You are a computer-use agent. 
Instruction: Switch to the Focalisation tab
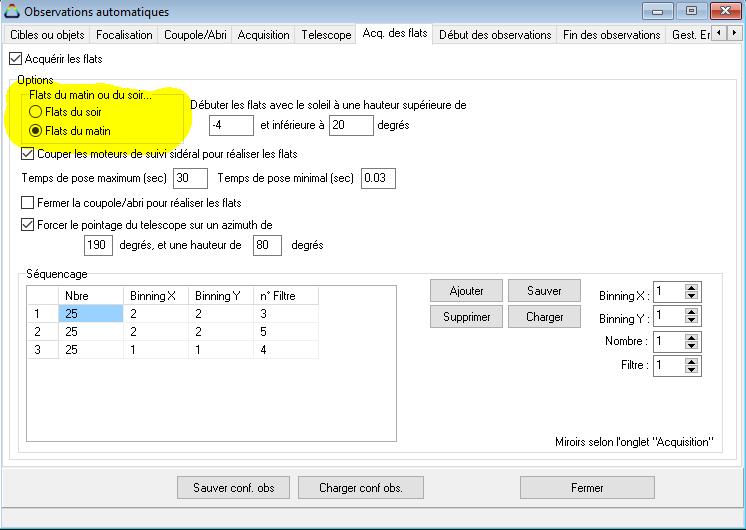pyautogui.click(x=124, y=34)
